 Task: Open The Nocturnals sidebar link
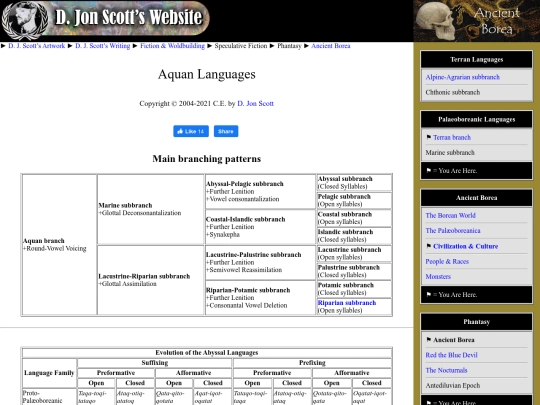pyautogui.click(x=446, y=370)
